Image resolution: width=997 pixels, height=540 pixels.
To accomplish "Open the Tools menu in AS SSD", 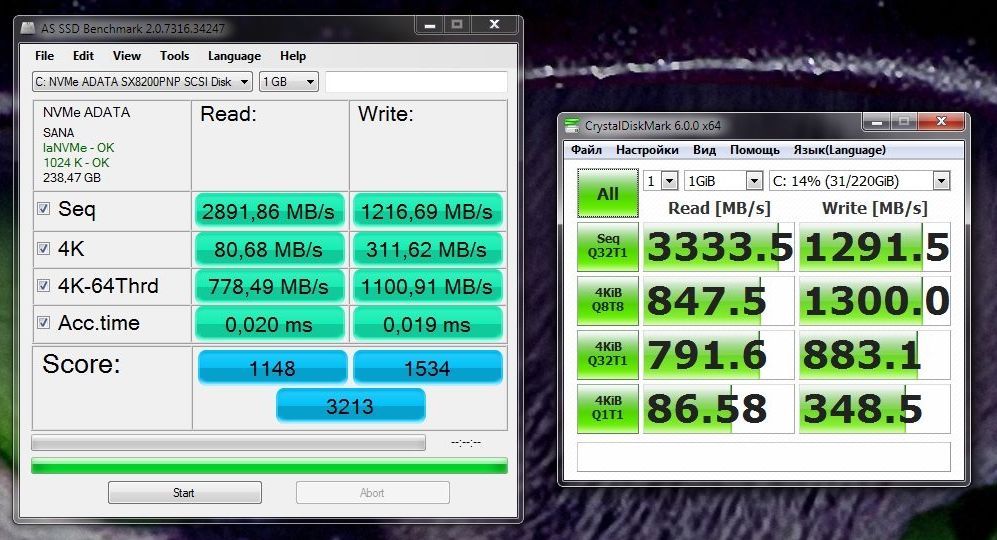I will tap(174, 56).
